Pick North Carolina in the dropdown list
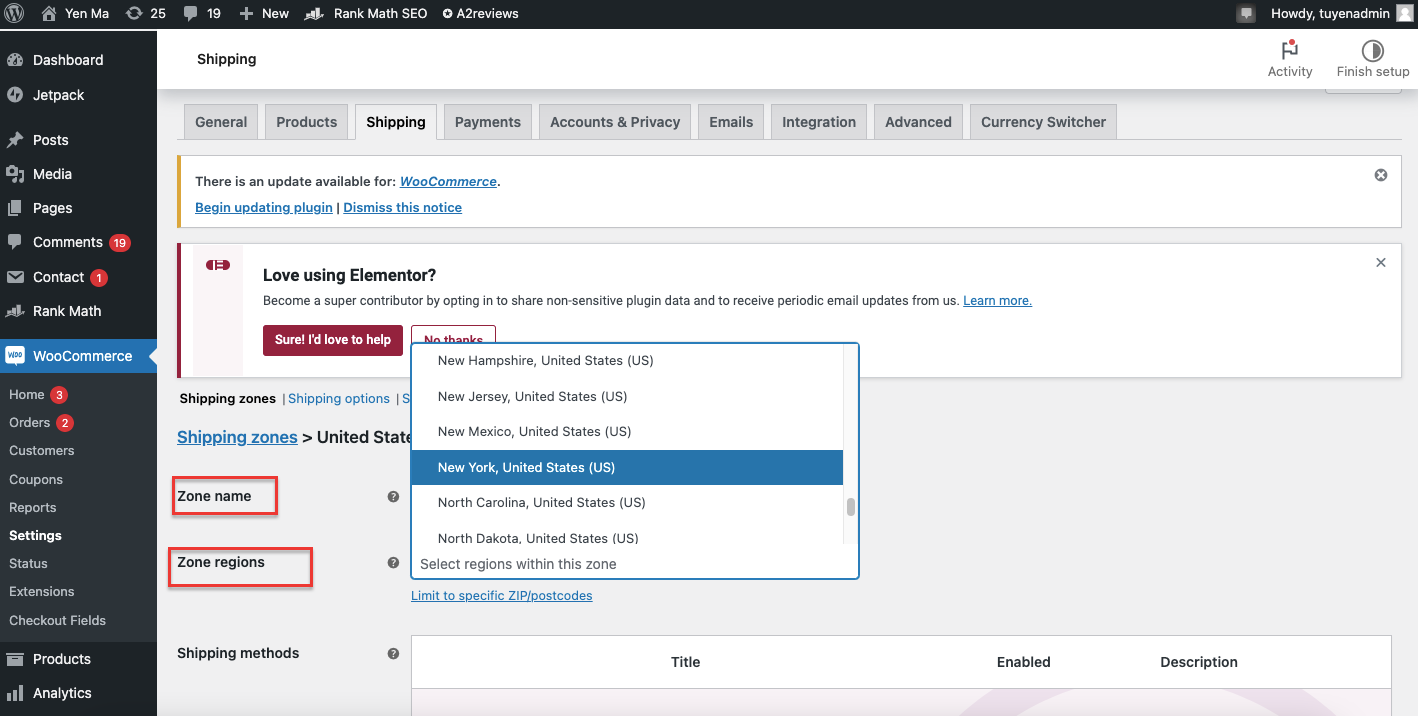Viewport: 1418px width, 716px height. pos(627,503)
